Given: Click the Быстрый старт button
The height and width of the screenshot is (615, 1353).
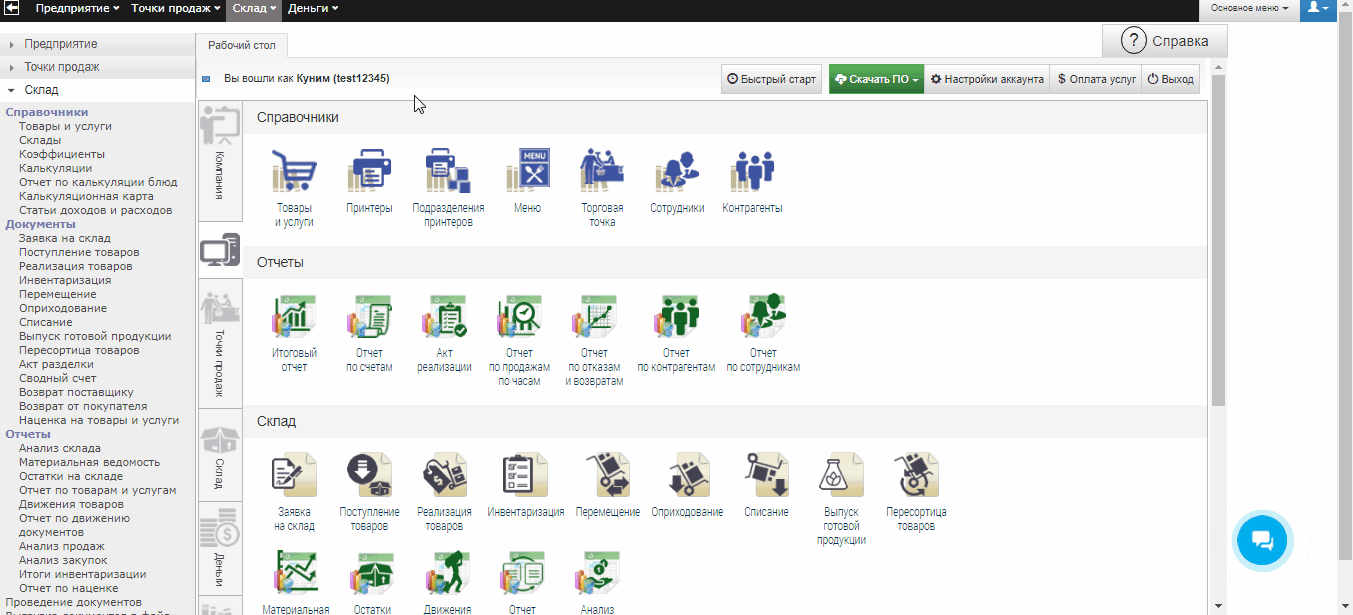Looking at the screenshot, I should [771, 79].
